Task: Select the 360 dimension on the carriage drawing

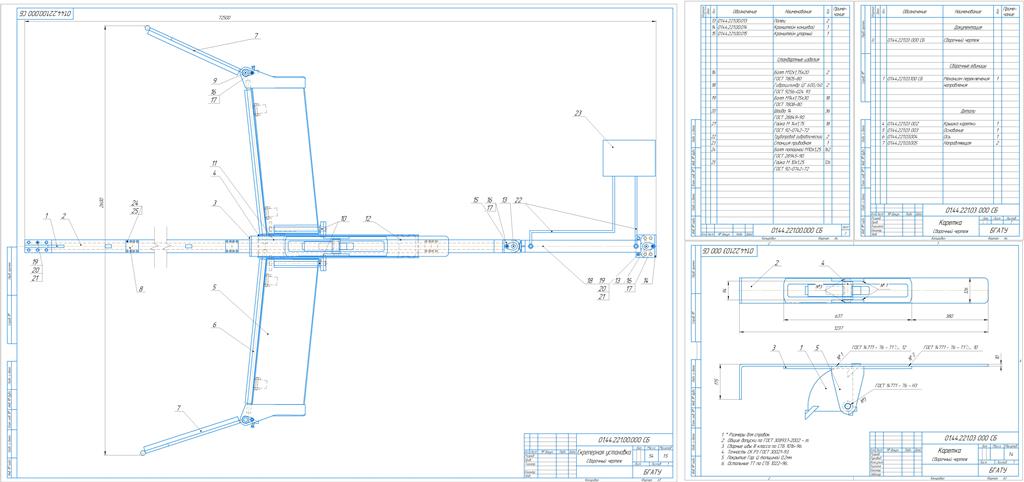Action: point(949,317)
